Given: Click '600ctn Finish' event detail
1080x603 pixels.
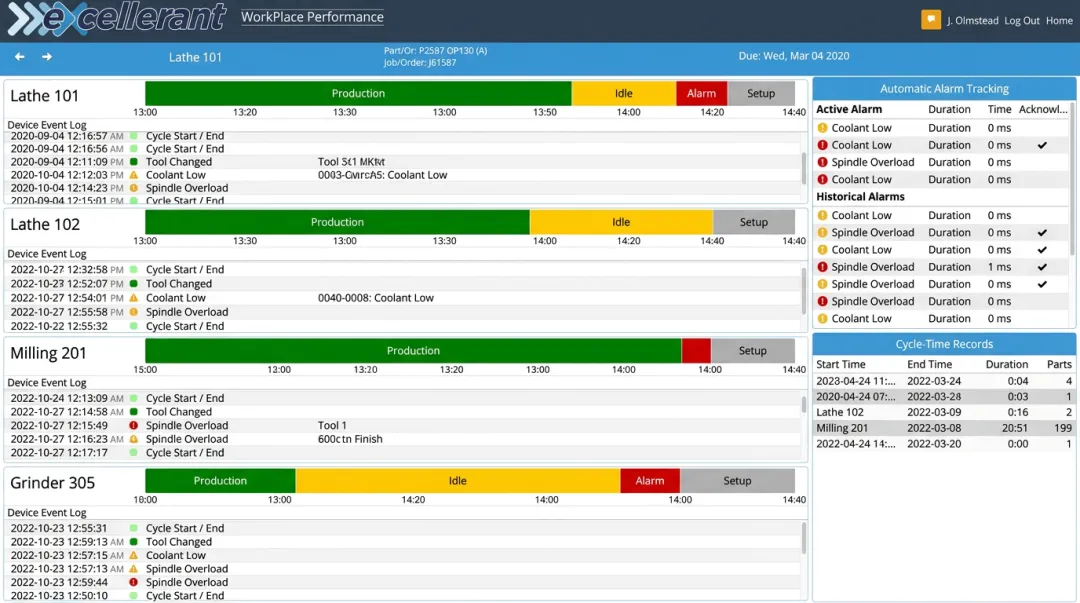Looking at the screenshot, I should coord(350,439).
